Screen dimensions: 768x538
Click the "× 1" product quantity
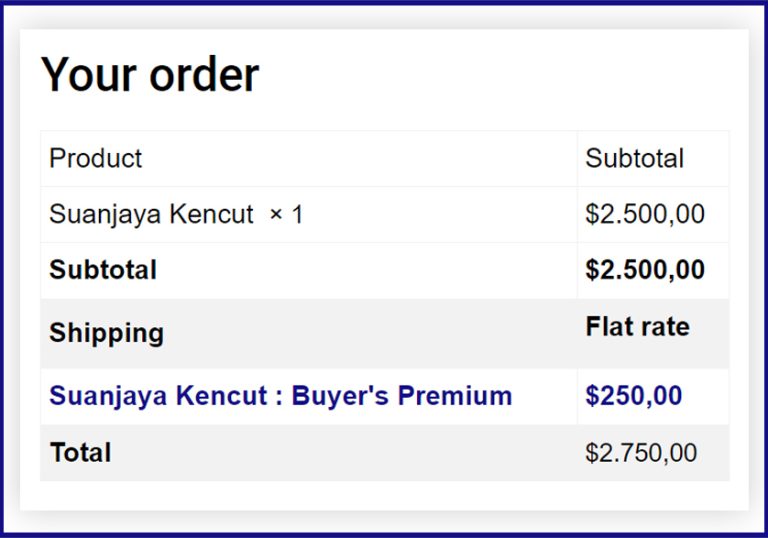[286, 214]
